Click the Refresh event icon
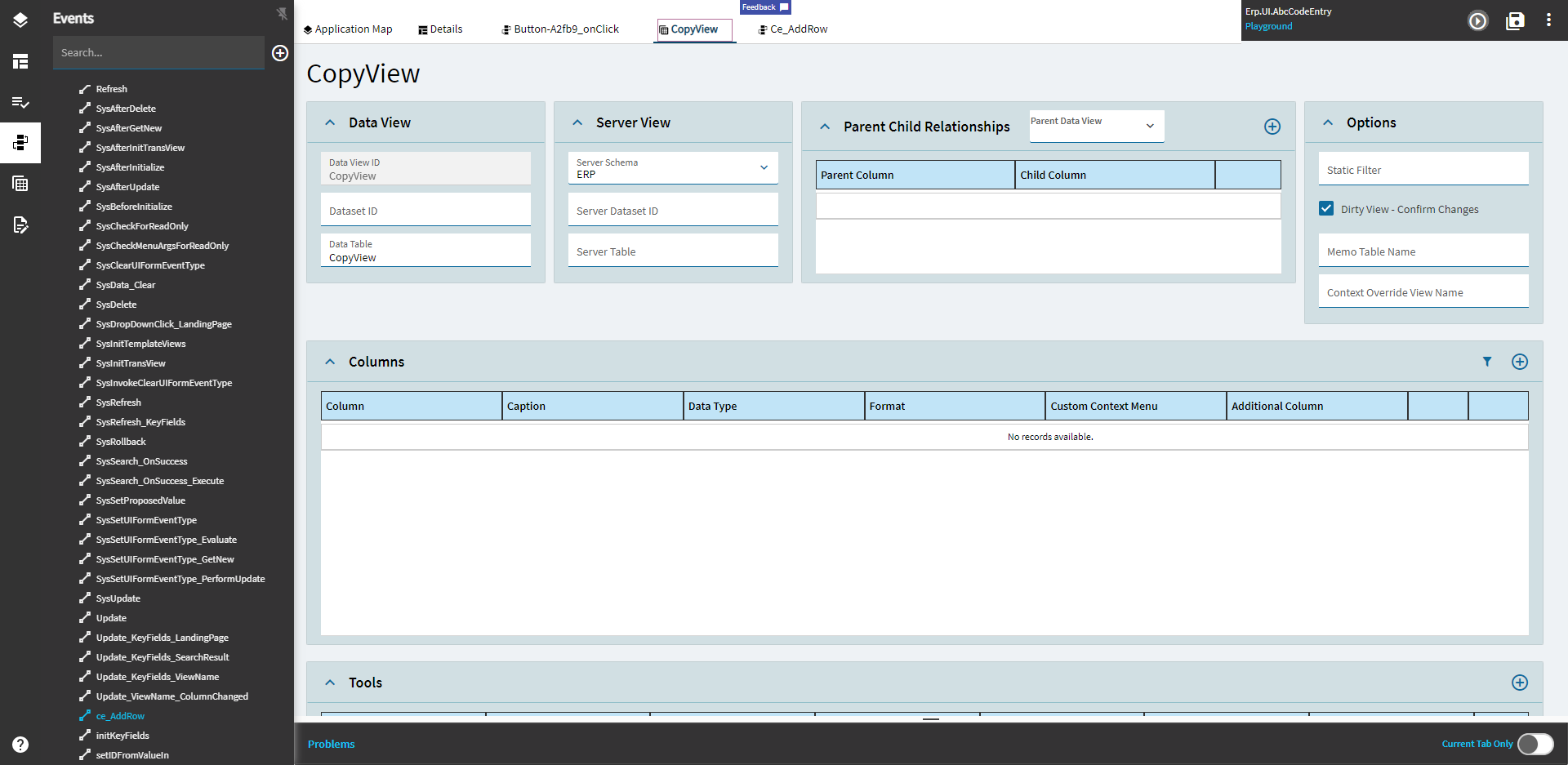Viewport: 1568px width, 765px height. tap(85, 89)
